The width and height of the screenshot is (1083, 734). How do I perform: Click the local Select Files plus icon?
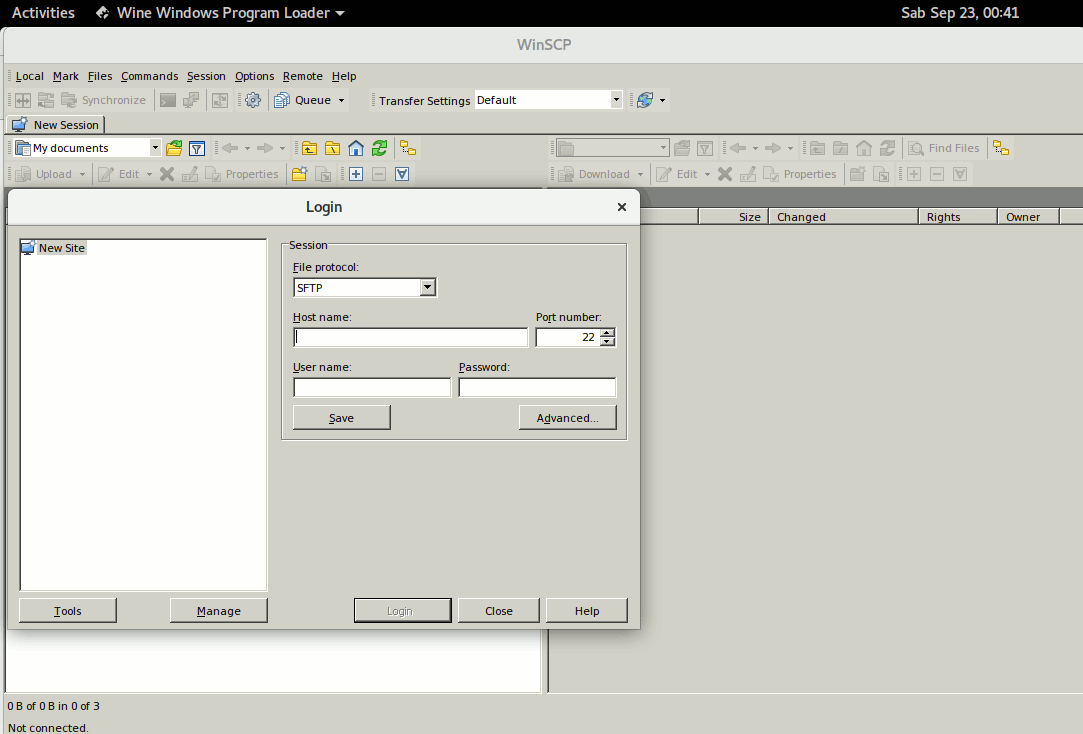click(x=356, y=174)
